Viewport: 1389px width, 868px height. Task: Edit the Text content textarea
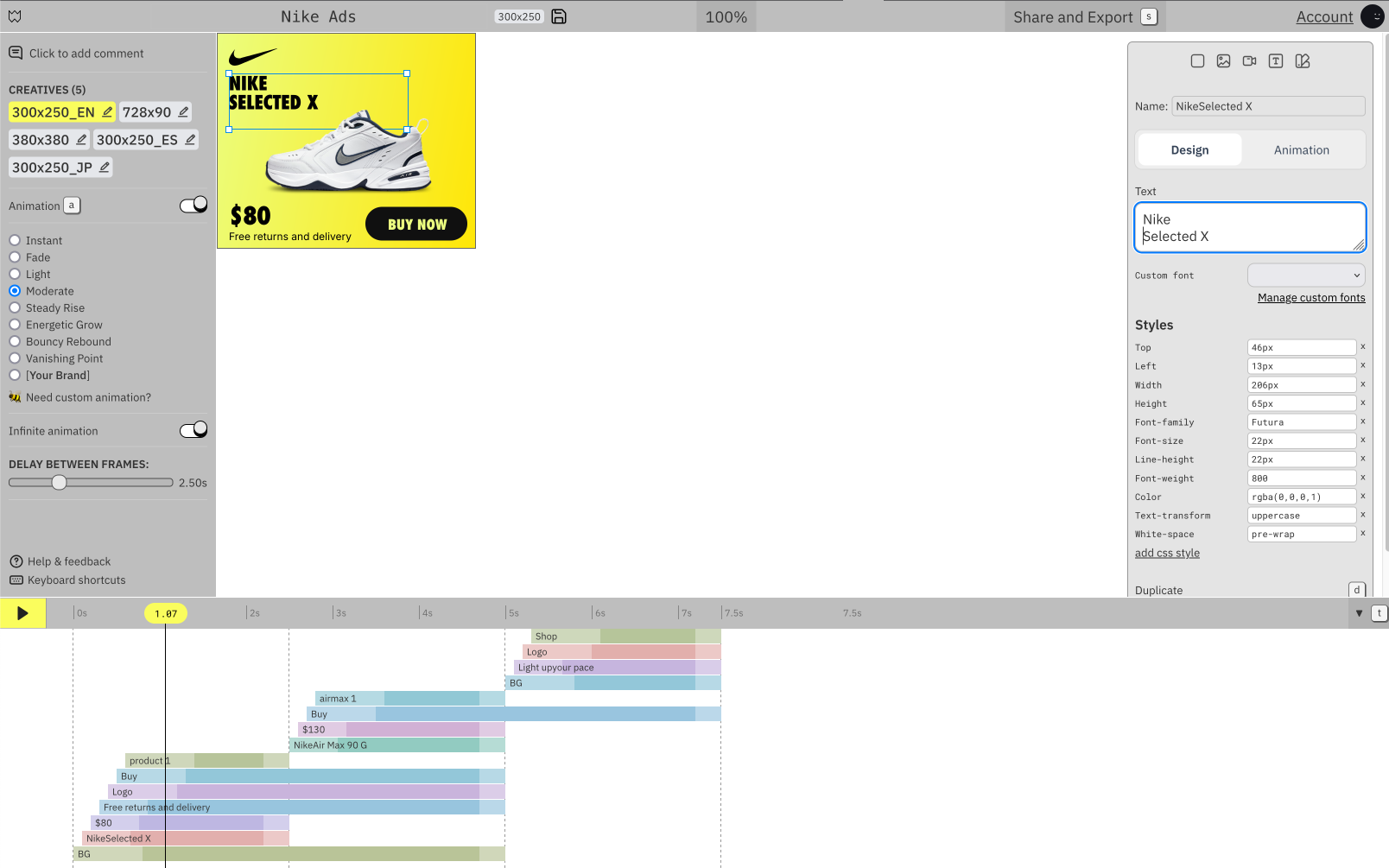coord(1250,227)
